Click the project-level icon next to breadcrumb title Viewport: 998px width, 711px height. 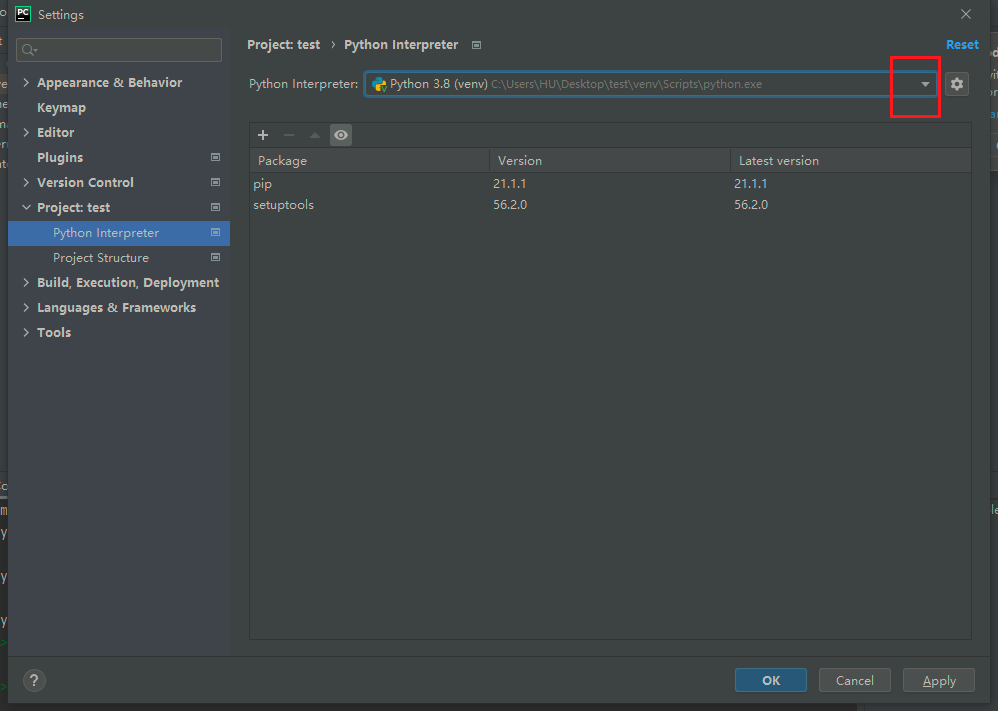pos(476,45)
